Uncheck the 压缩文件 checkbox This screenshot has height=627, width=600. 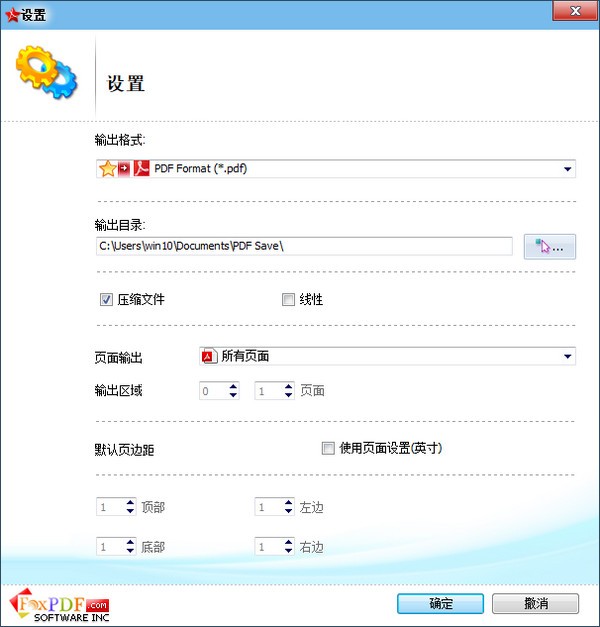(106, 299)
